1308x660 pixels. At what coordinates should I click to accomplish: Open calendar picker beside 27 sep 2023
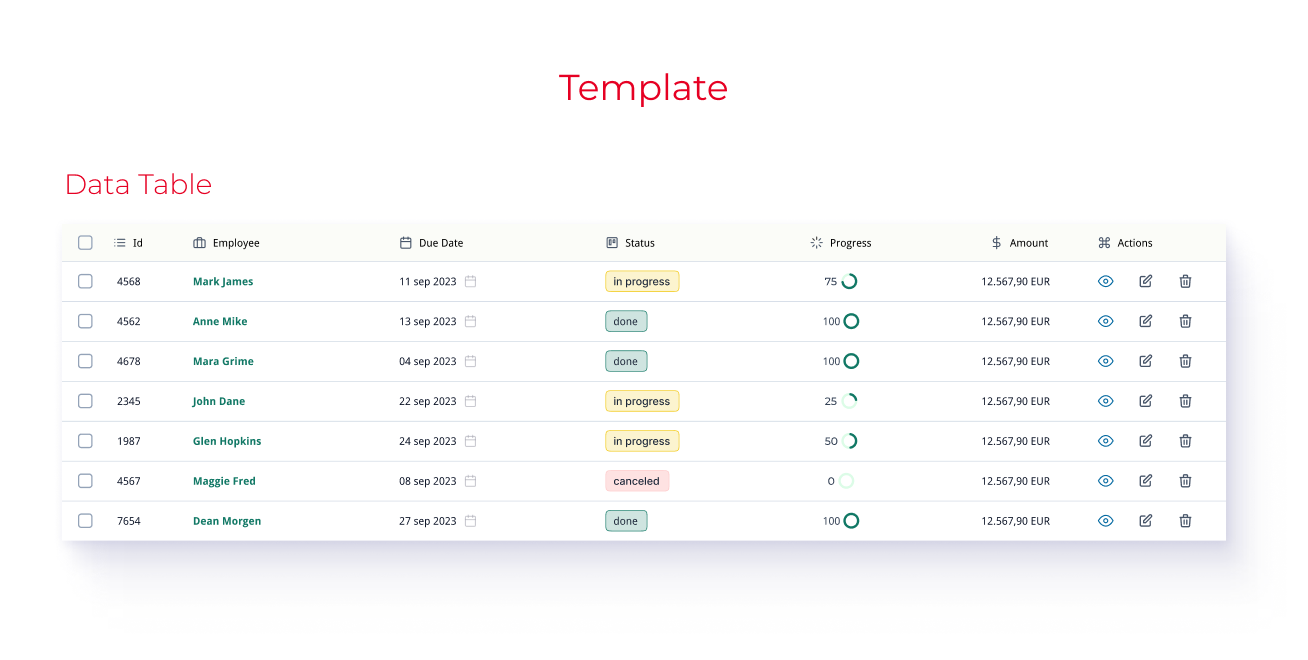point(470,521)
